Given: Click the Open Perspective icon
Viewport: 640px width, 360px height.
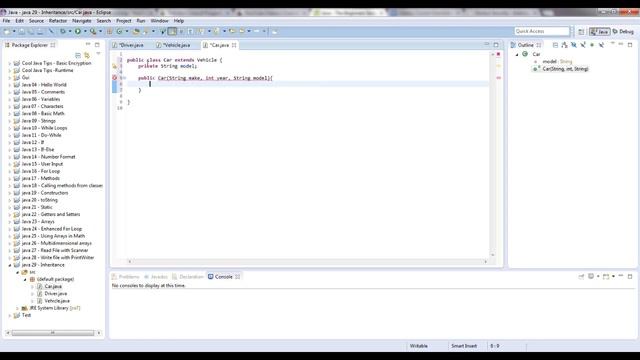Looking at the screenshot, I should (x=581, y=31).
